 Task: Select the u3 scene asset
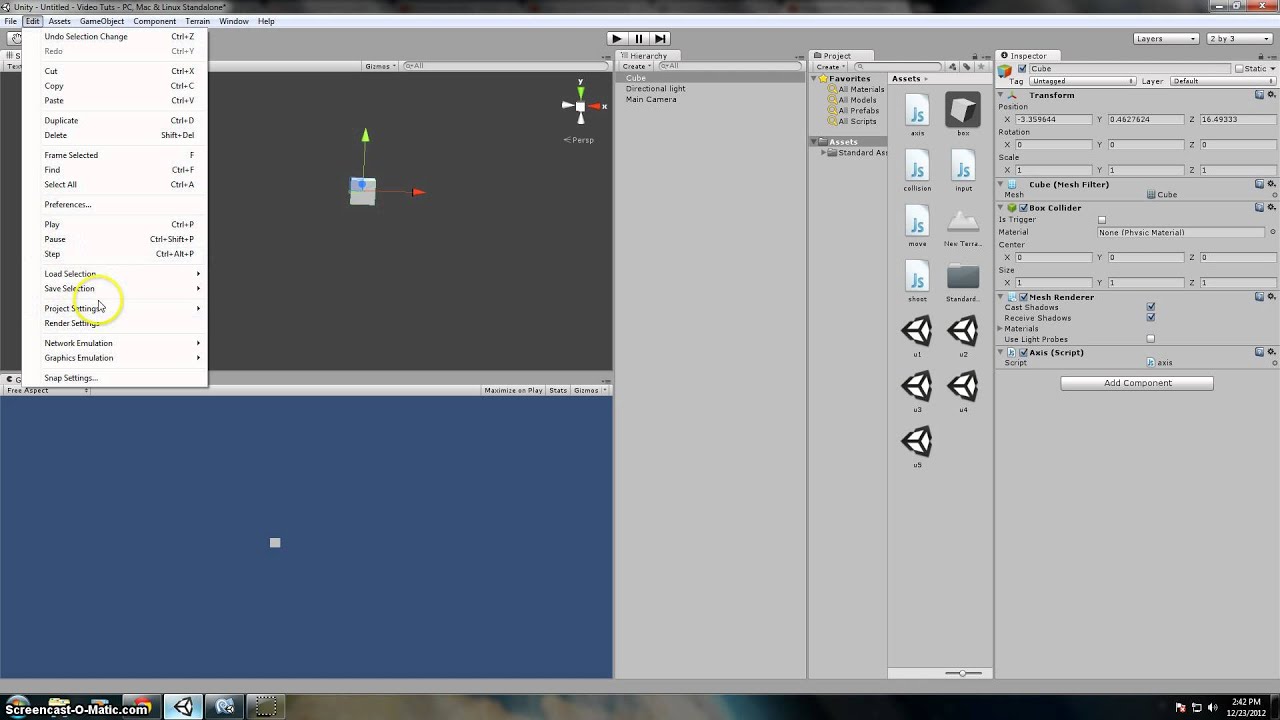pyautogui.click(x=917, y=386)
